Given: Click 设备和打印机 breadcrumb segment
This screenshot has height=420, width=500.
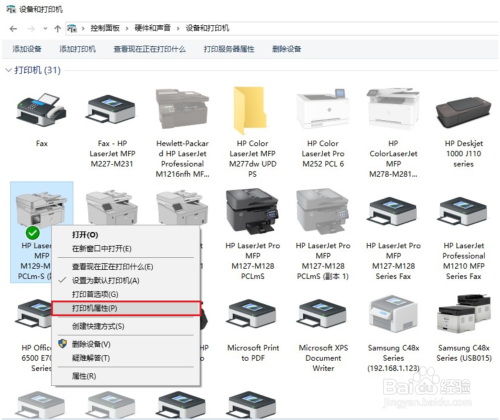Looking at the screenshot, I should [207, 28].
